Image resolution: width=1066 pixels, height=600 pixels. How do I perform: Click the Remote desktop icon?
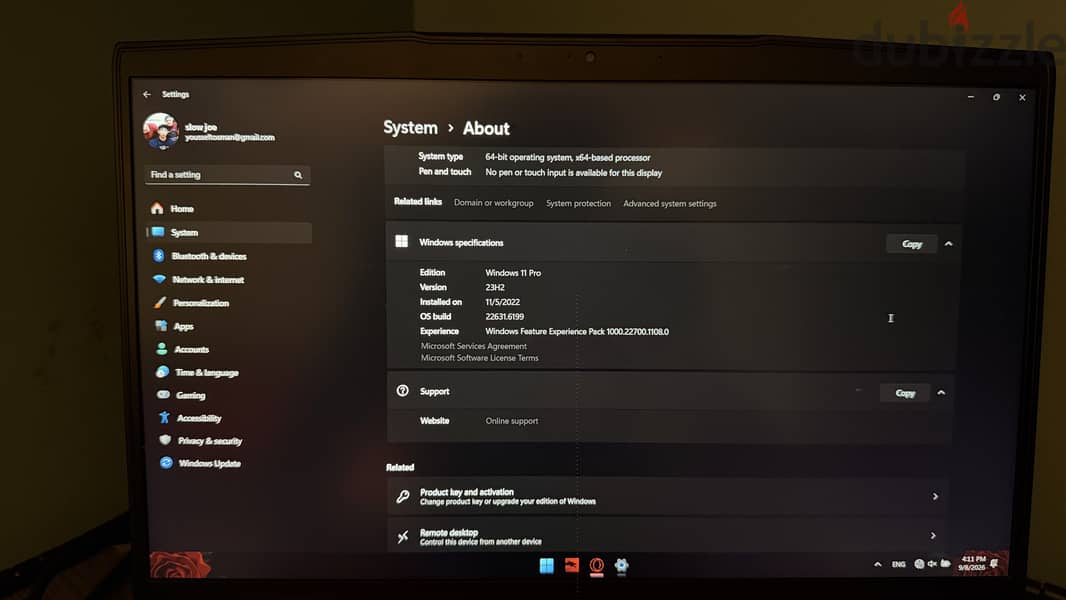(x=403, y=537)
